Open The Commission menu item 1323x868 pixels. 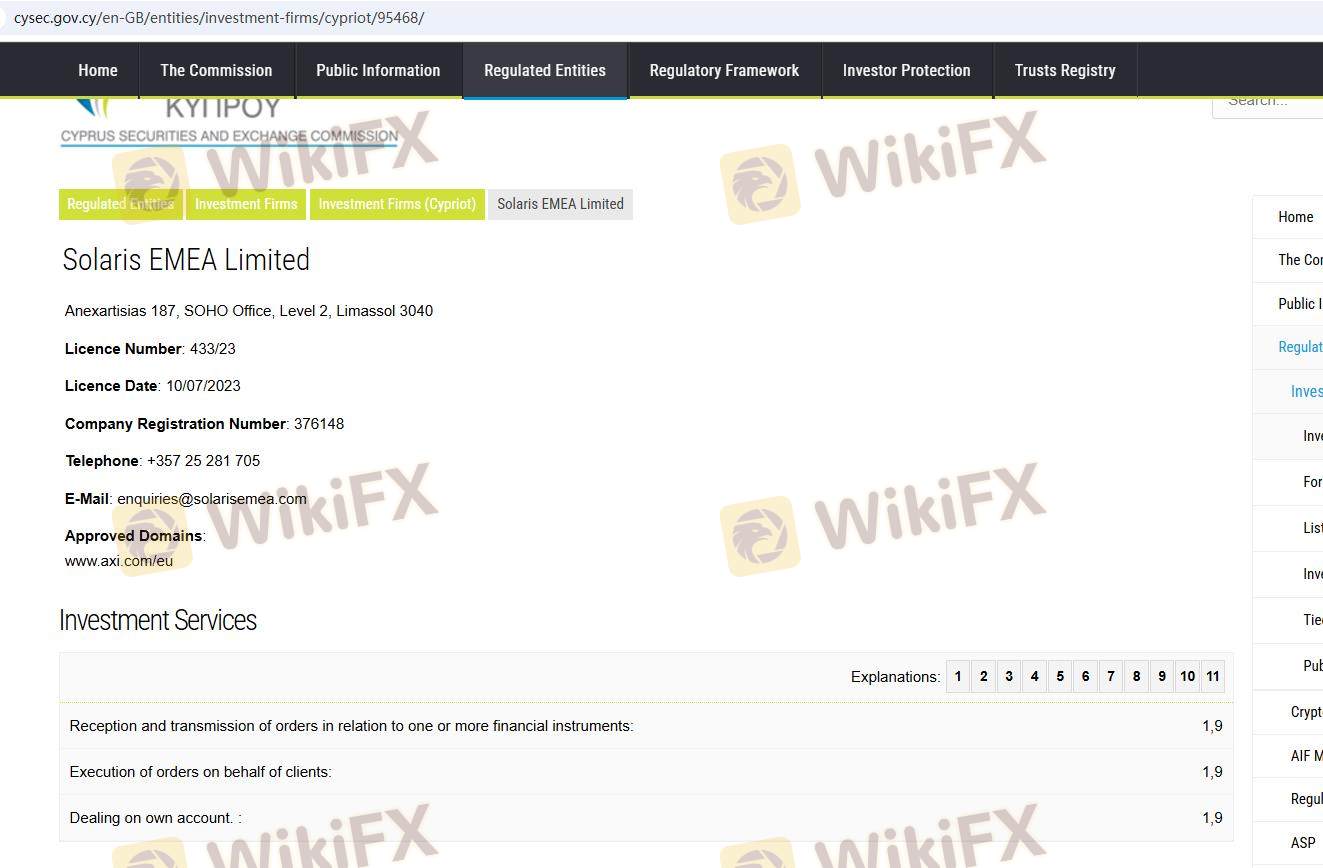[x=216, y=70]
